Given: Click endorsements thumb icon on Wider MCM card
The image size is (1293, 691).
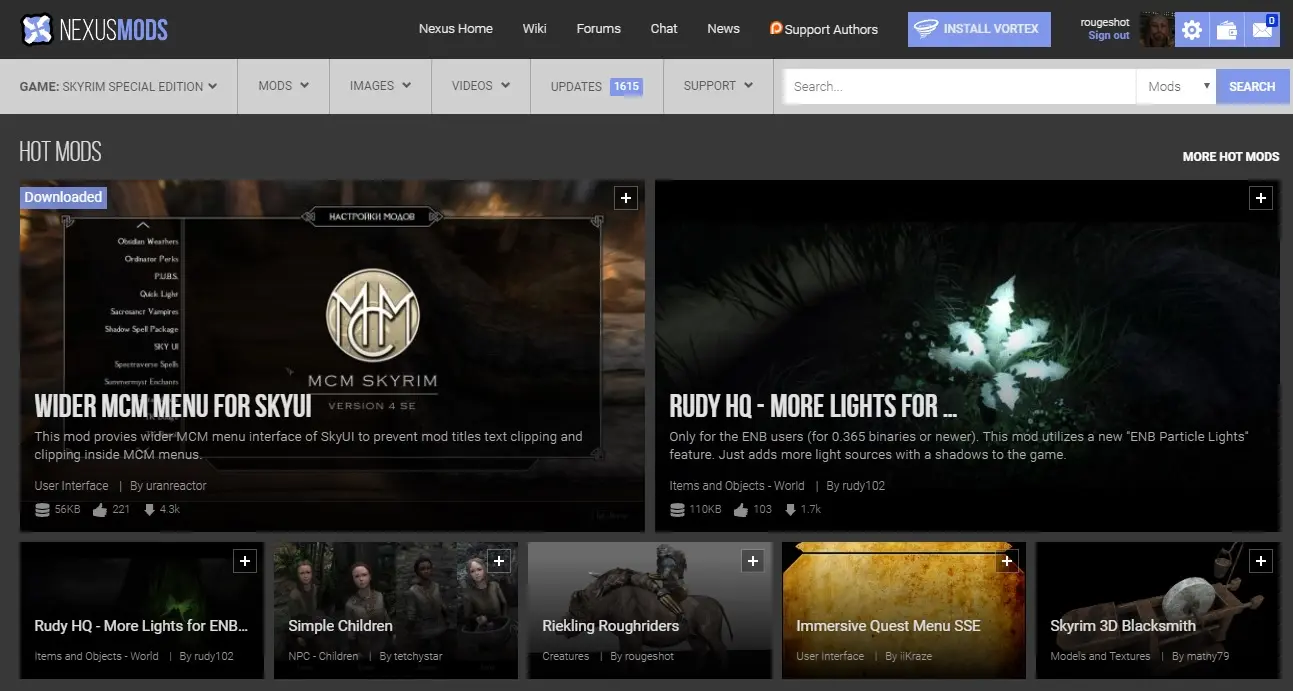Looking at the screenshot, I should coord(100,510).
